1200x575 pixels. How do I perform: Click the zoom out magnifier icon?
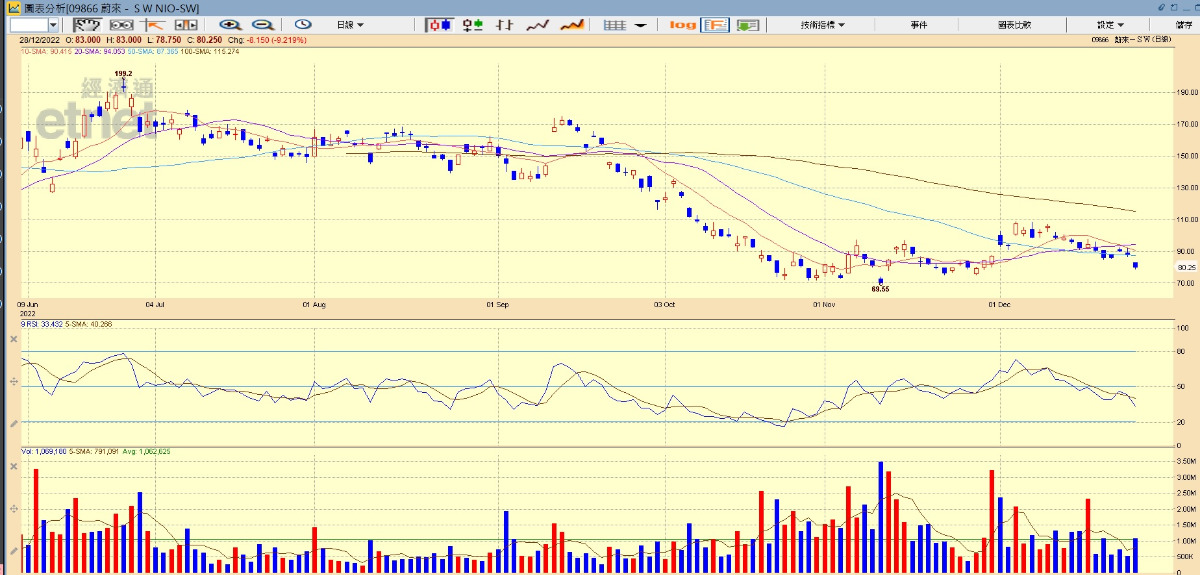point(262,24)
